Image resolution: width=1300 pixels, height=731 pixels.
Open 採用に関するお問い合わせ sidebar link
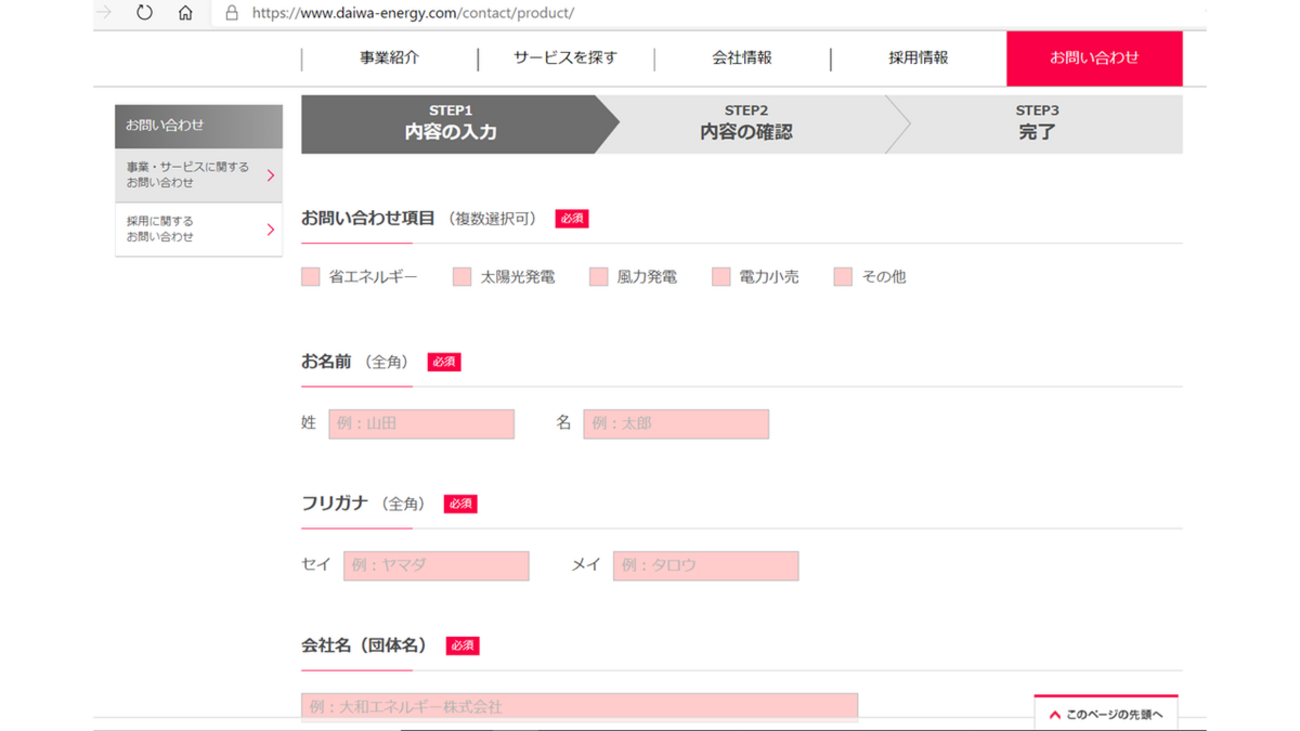click(x=198, y=229)
